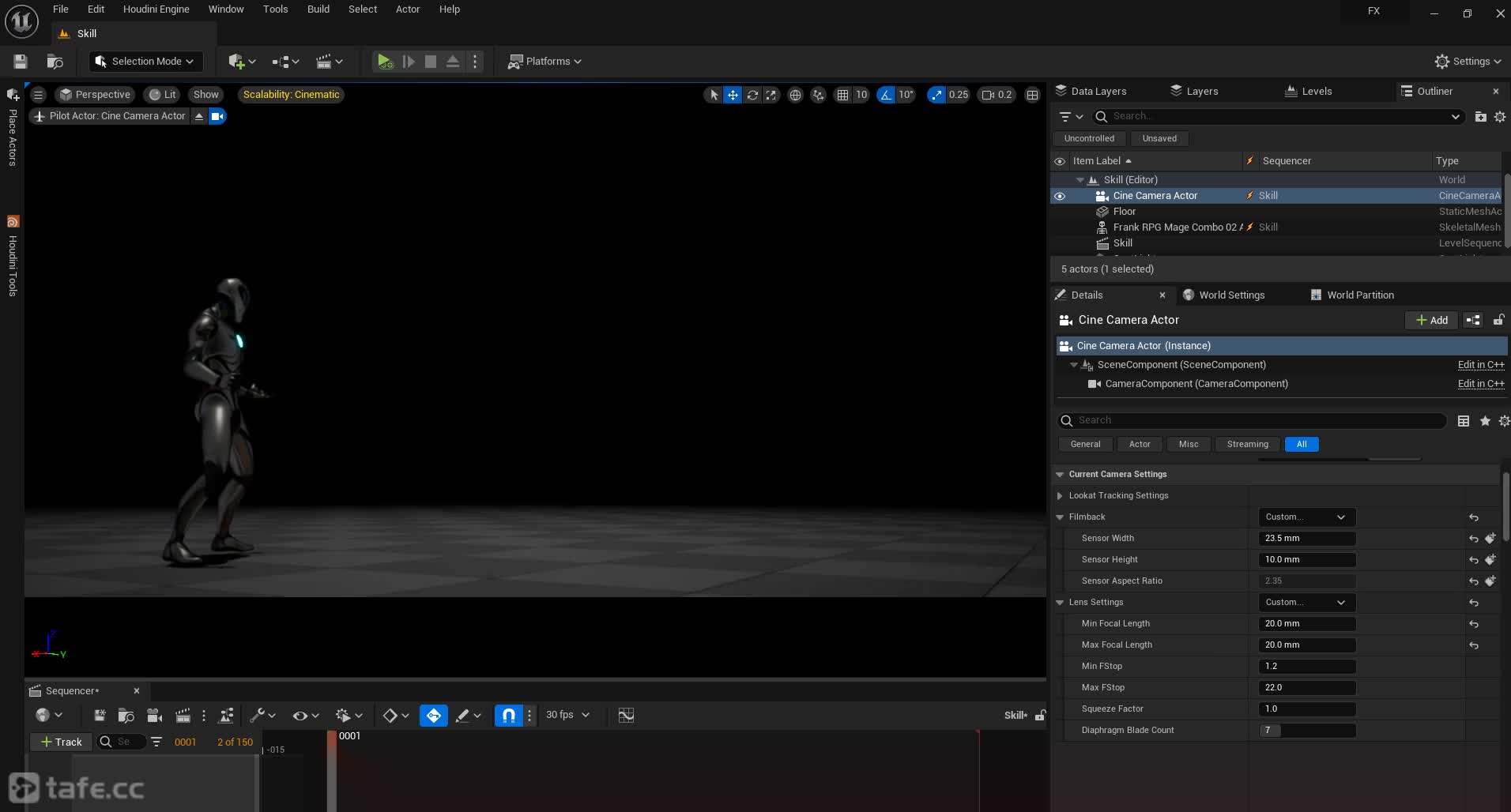This screenshot has width=1511, height=812.
Task: Toggle rotation snapping angle icon
Action: click(886, 95)
